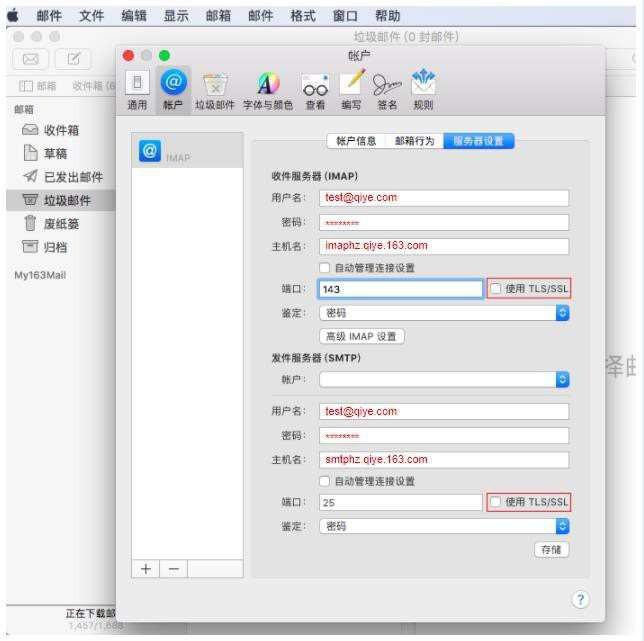
Task: Click IMAP port field showing 143
Action: 400,289
